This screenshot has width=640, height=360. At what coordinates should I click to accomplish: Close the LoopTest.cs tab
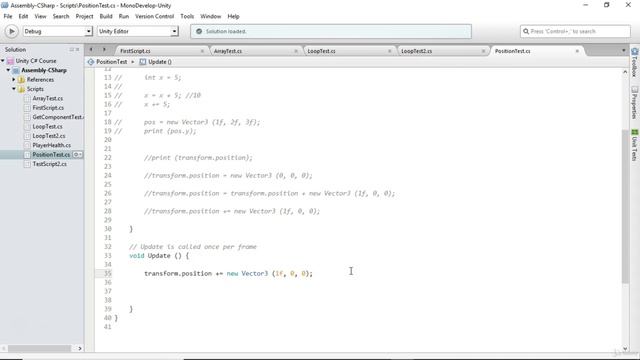389,51
